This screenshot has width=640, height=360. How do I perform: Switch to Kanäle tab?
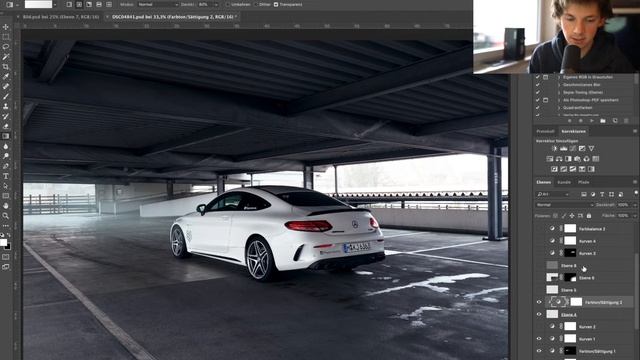(x=564, y=182)
